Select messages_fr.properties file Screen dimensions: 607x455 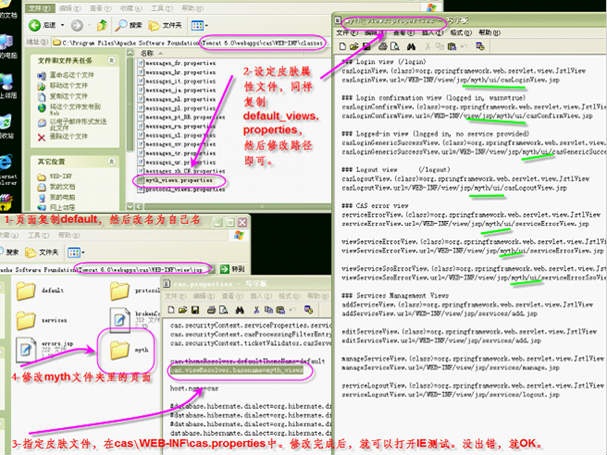click(x=177, y=63)
